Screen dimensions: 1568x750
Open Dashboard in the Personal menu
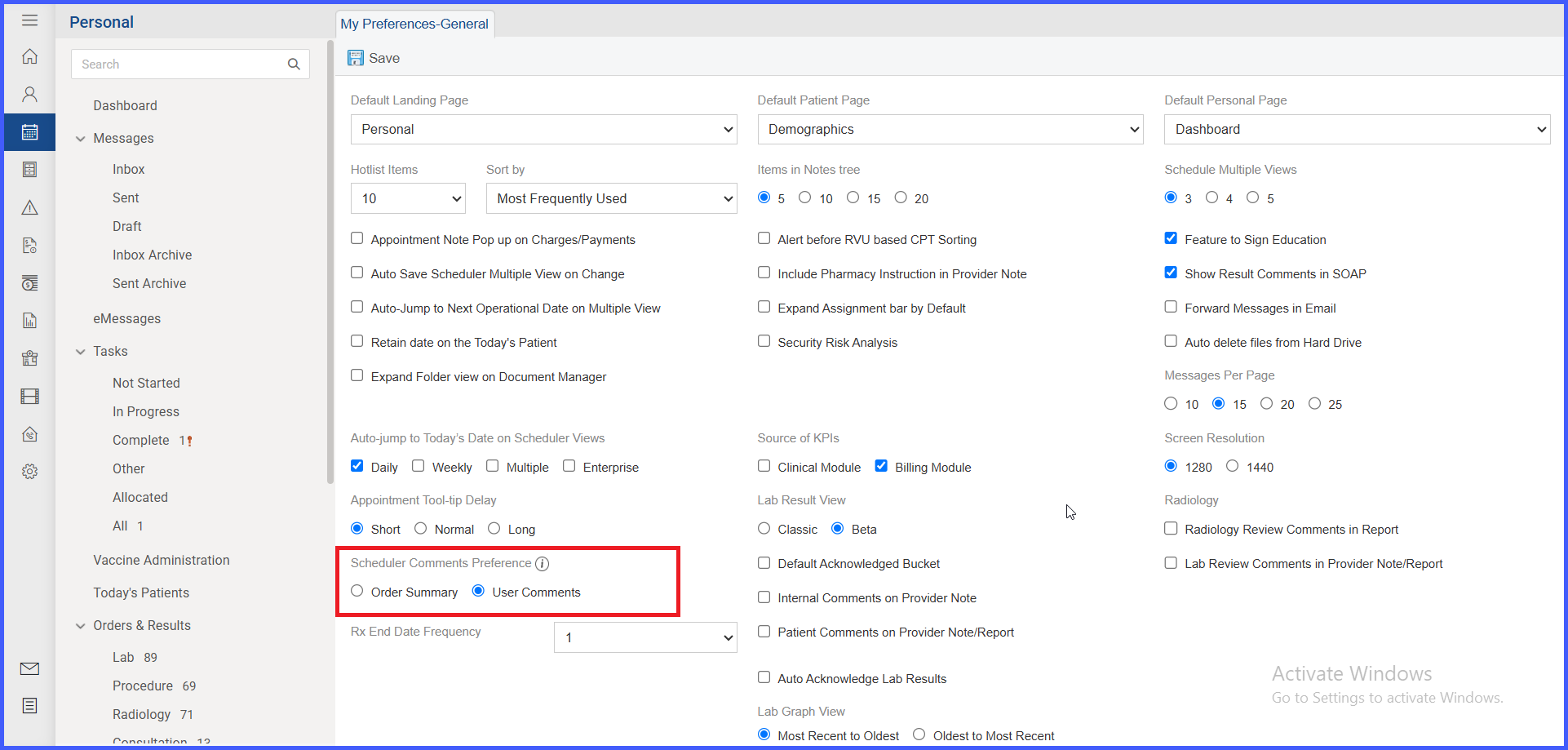tap(125, 106)
